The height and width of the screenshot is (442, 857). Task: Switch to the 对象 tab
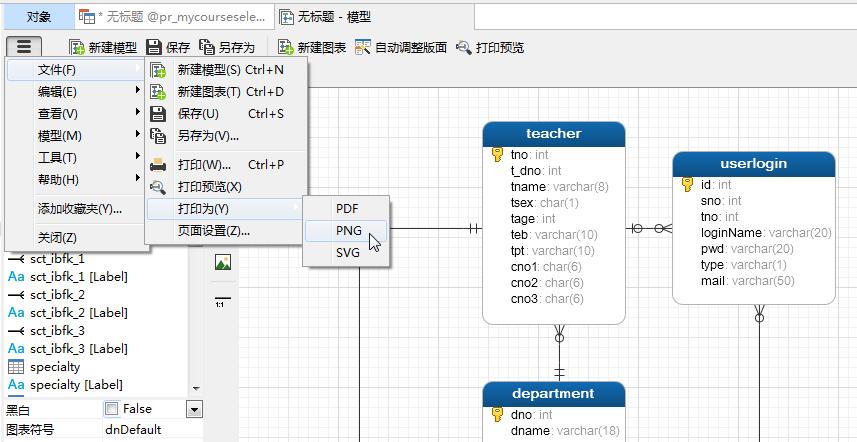[x=38, y=17]
